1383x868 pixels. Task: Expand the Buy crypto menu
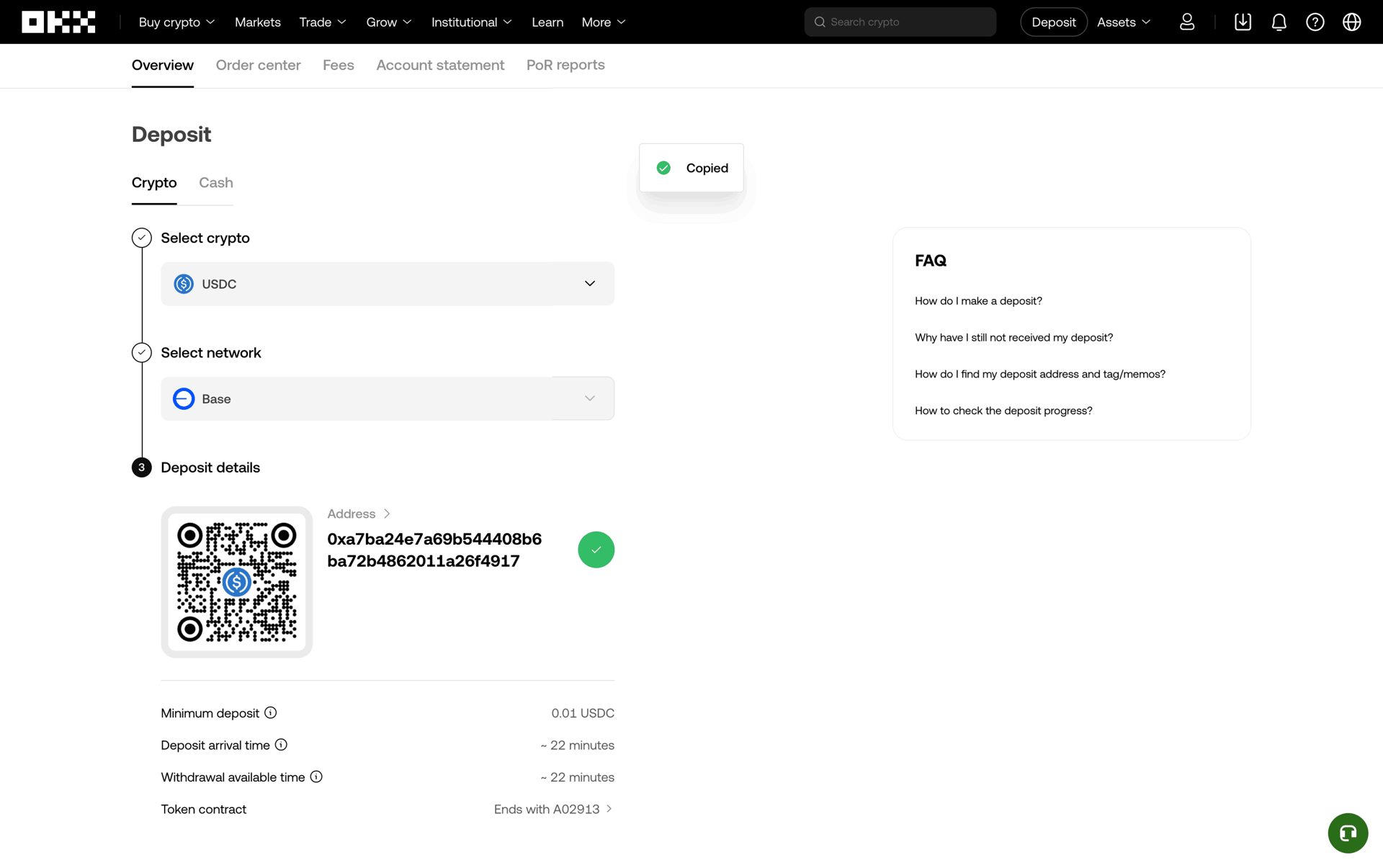coord(176,22)
